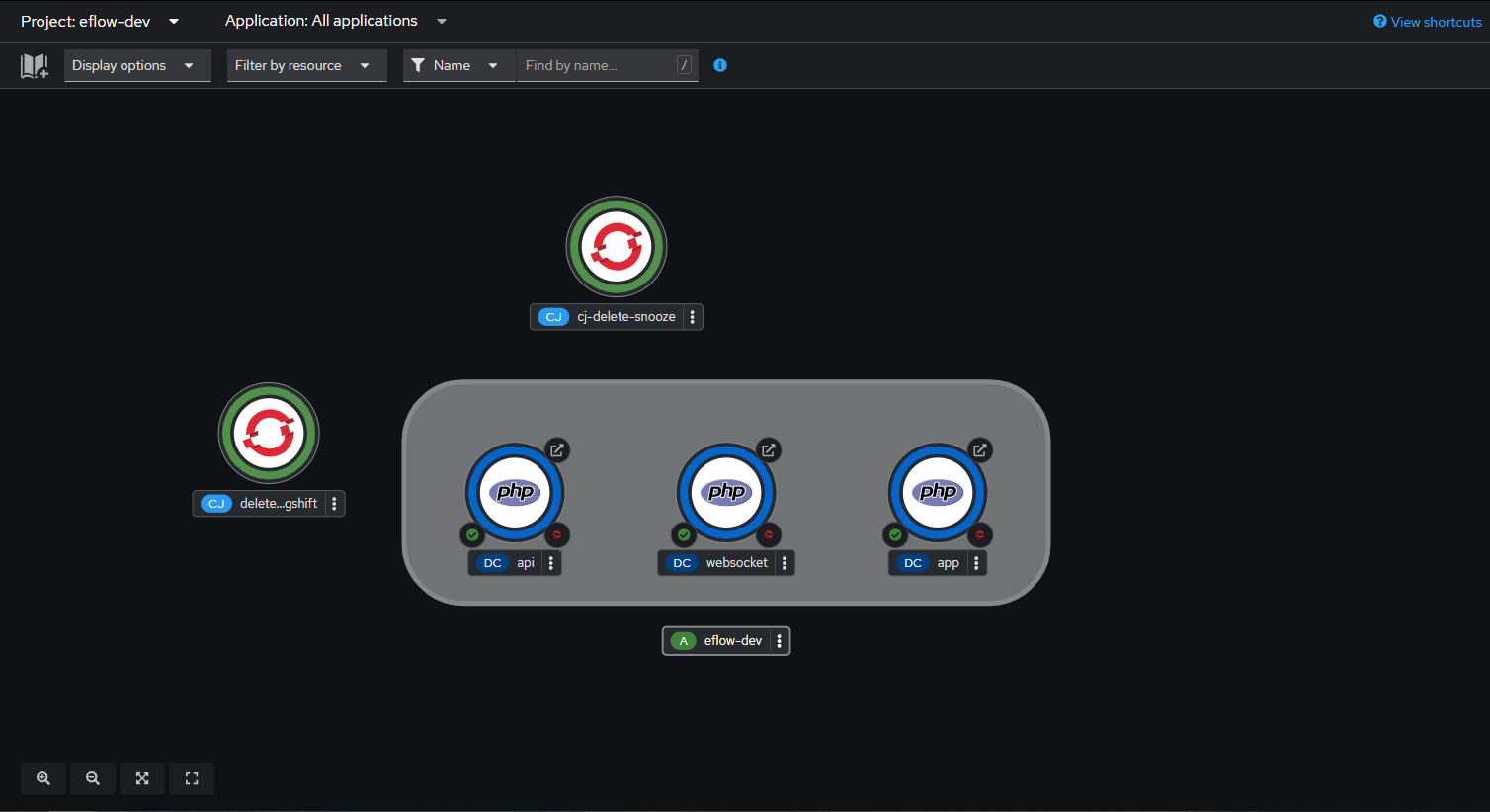This screenshot has width=1490, height=812.
Task: Click the red source code badge on app
Action: point(980,535)
